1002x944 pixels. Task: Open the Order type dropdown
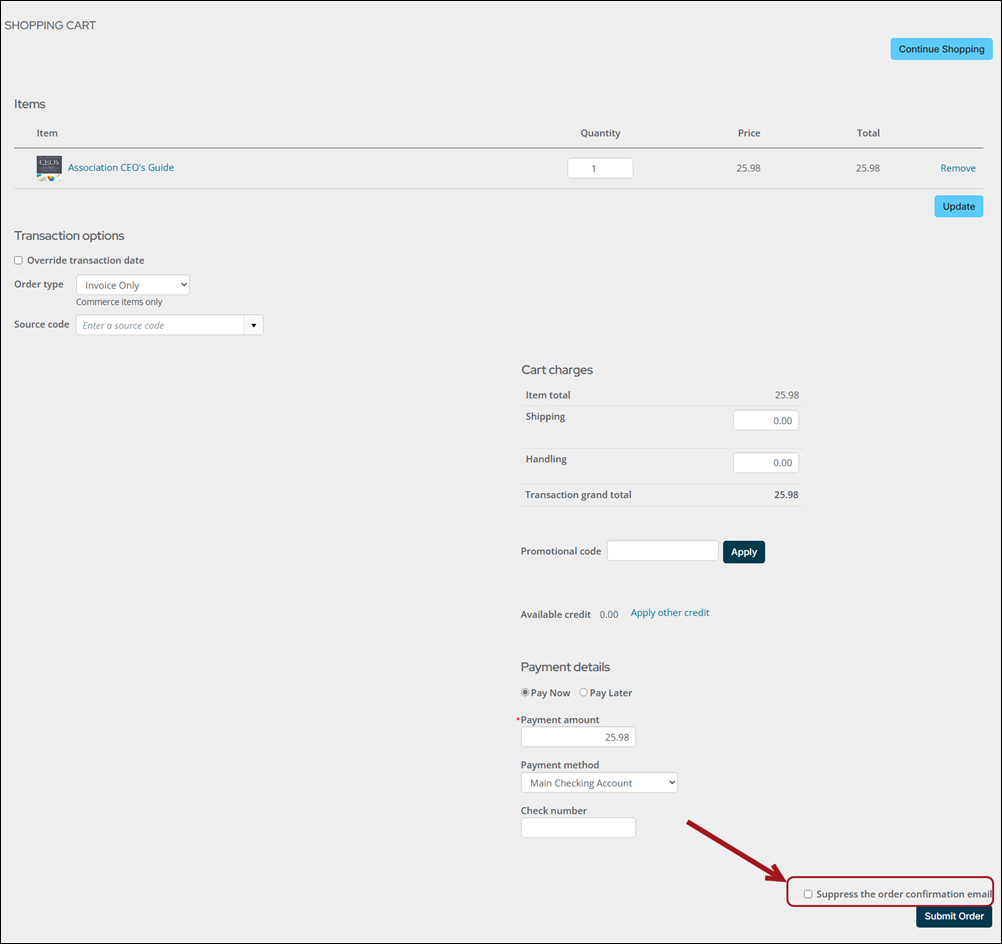pos(133,285)
